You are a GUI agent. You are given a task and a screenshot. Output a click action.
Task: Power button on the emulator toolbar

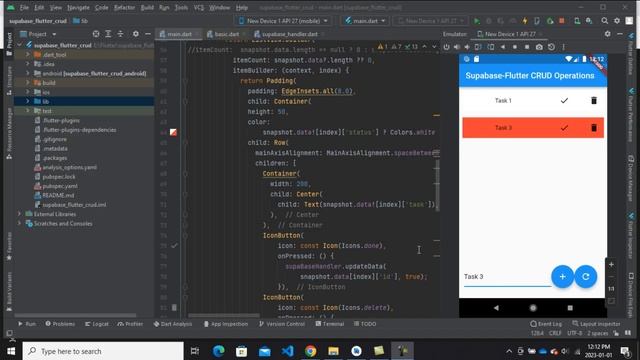pos(446,47)
